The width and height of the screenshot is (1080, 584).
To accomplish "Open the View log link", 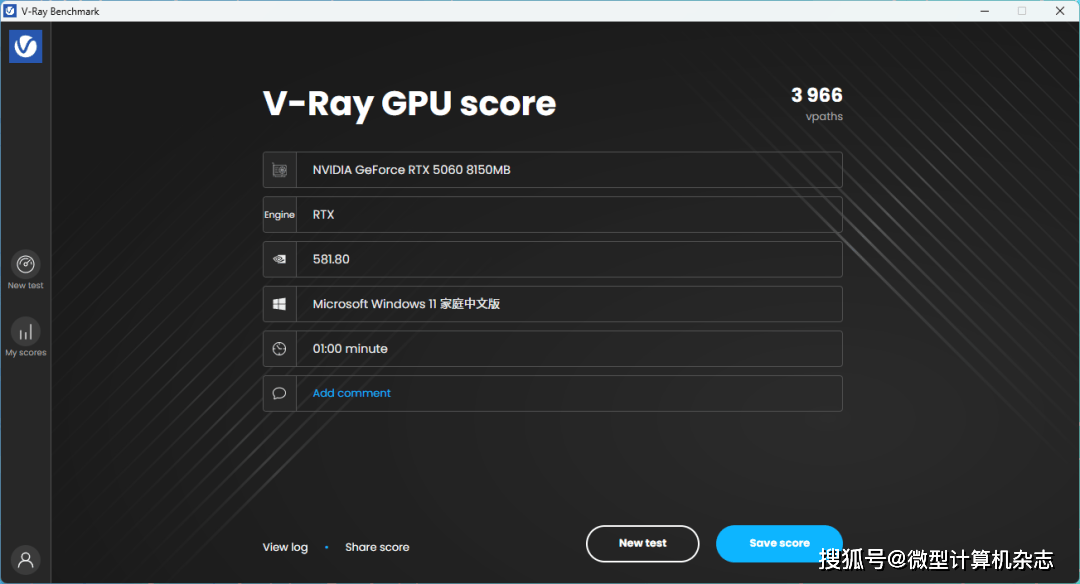I will 285,547.
